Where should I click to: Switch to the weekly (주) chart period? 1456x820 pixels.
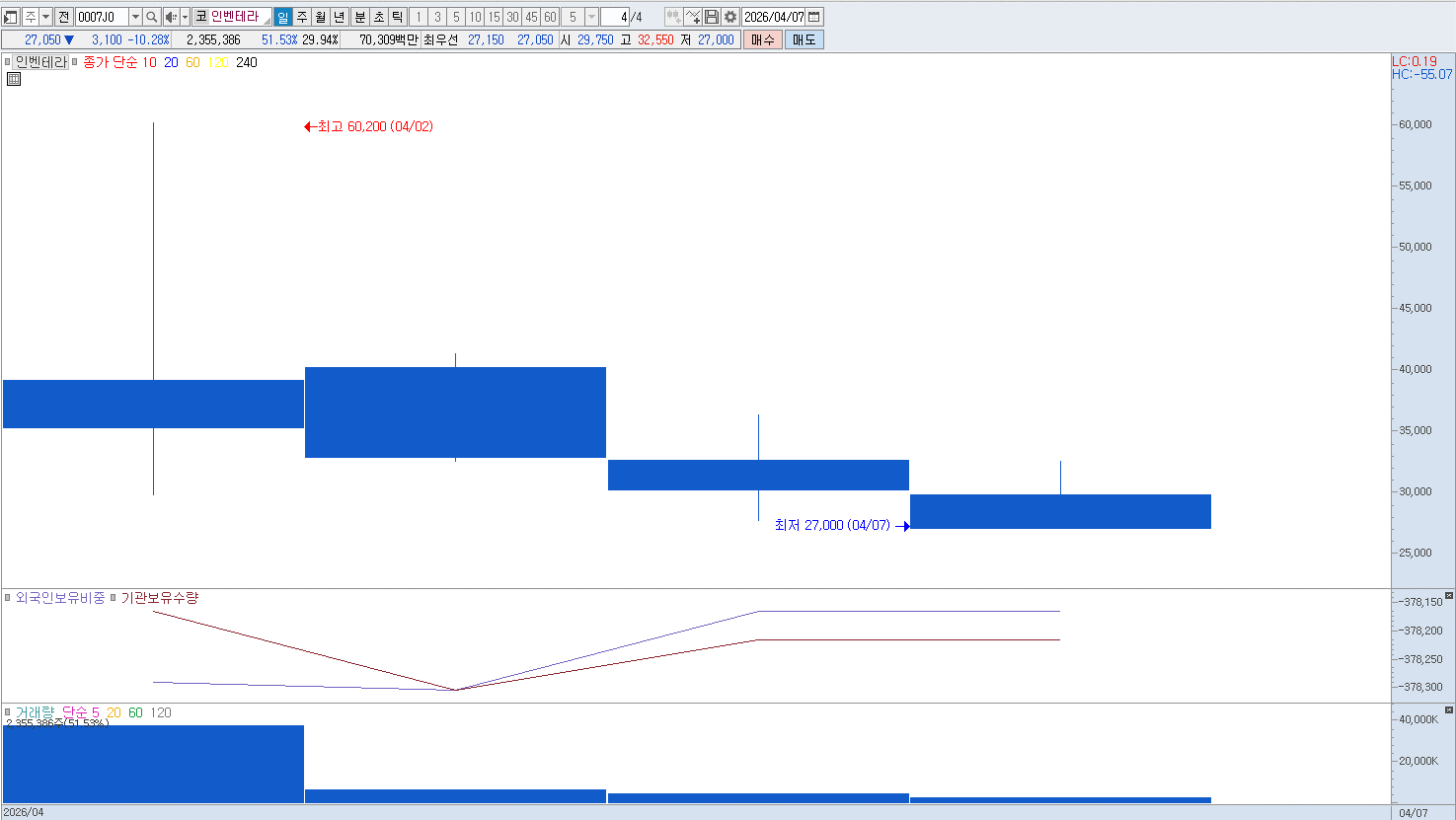click(302, 17)
